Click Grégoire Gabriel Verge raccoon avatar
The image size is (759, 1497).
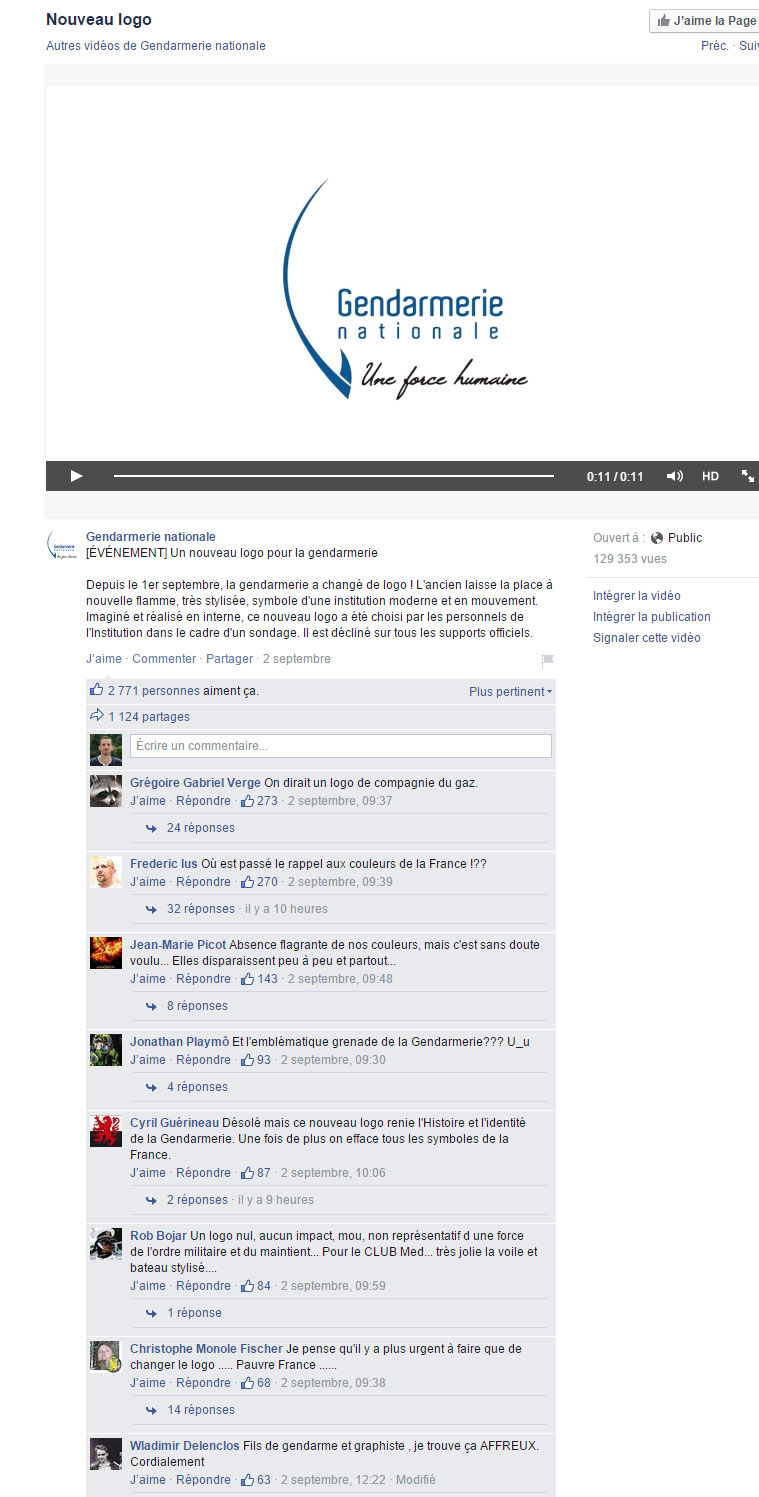[106, 791]
